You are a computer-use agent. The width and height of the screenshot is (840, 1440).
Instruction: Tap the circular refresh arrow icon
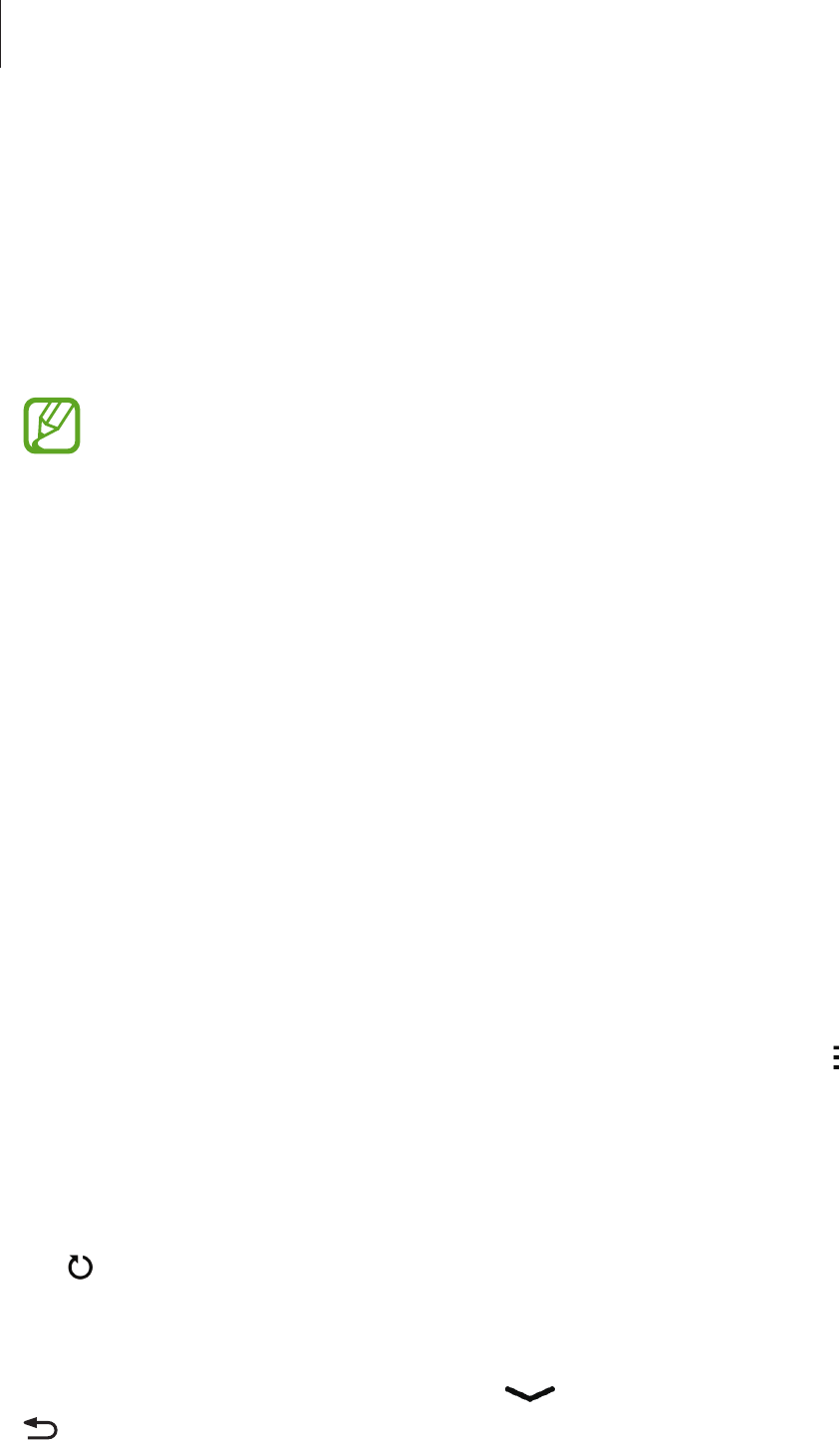pos(80,1268)
